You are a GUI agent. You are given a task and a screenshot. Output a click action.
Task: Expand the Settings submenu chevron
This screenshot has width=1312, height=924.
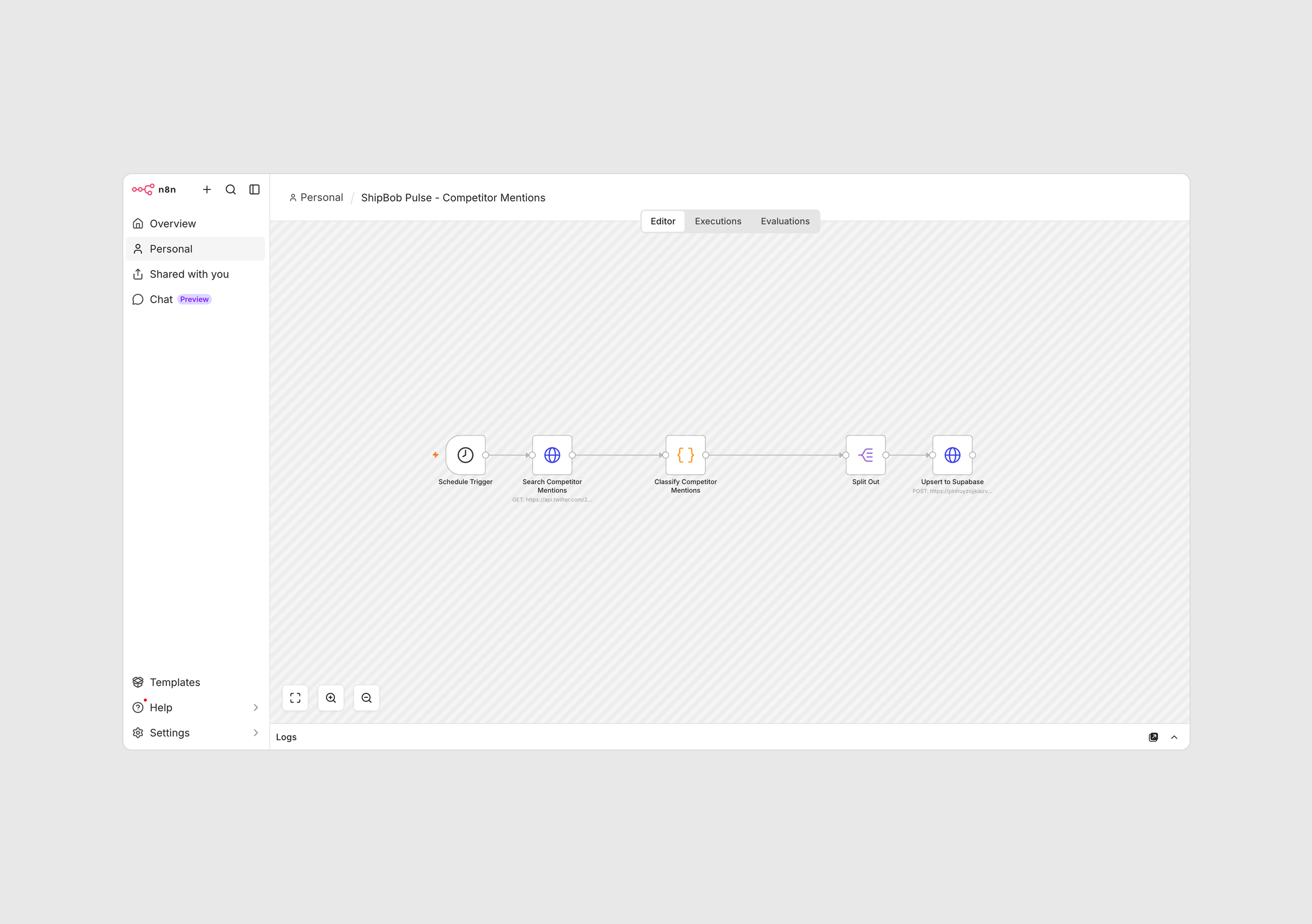click(256, 732)
